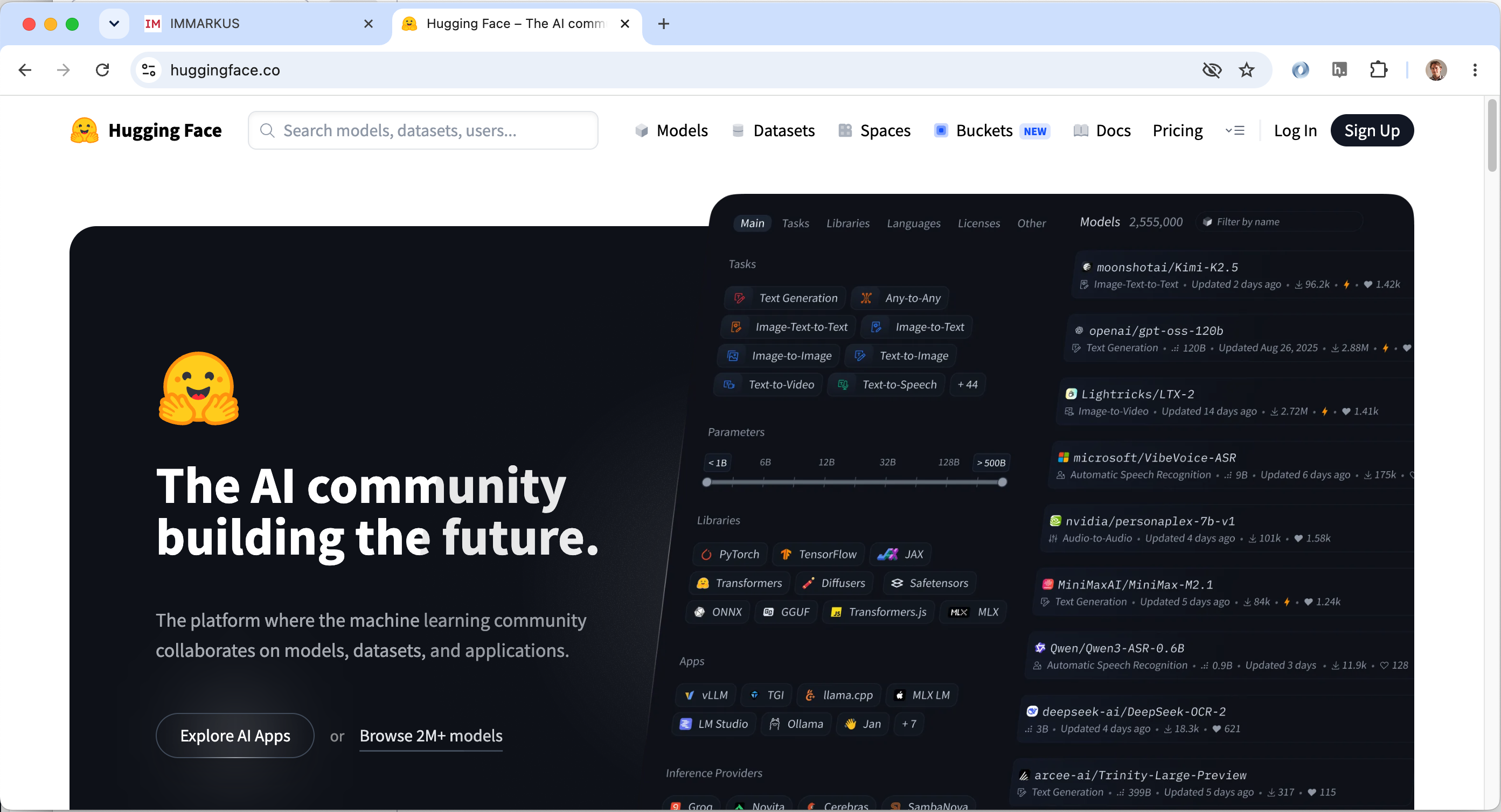Click the Sign Up button

[1372, 130]
